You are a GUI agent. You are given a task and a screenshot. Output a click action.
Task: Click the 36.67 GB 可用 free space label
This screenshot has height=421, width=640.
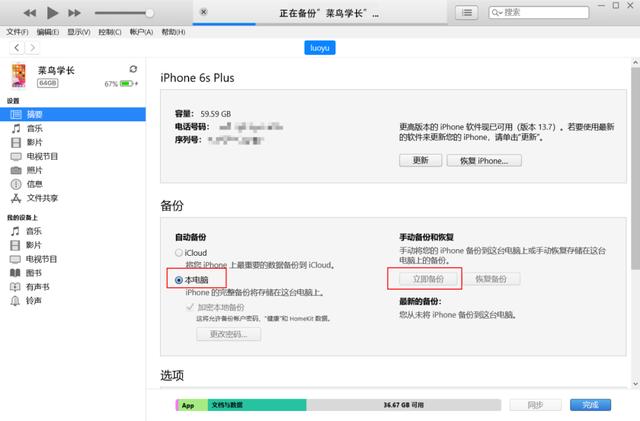(x=403, y=405)
